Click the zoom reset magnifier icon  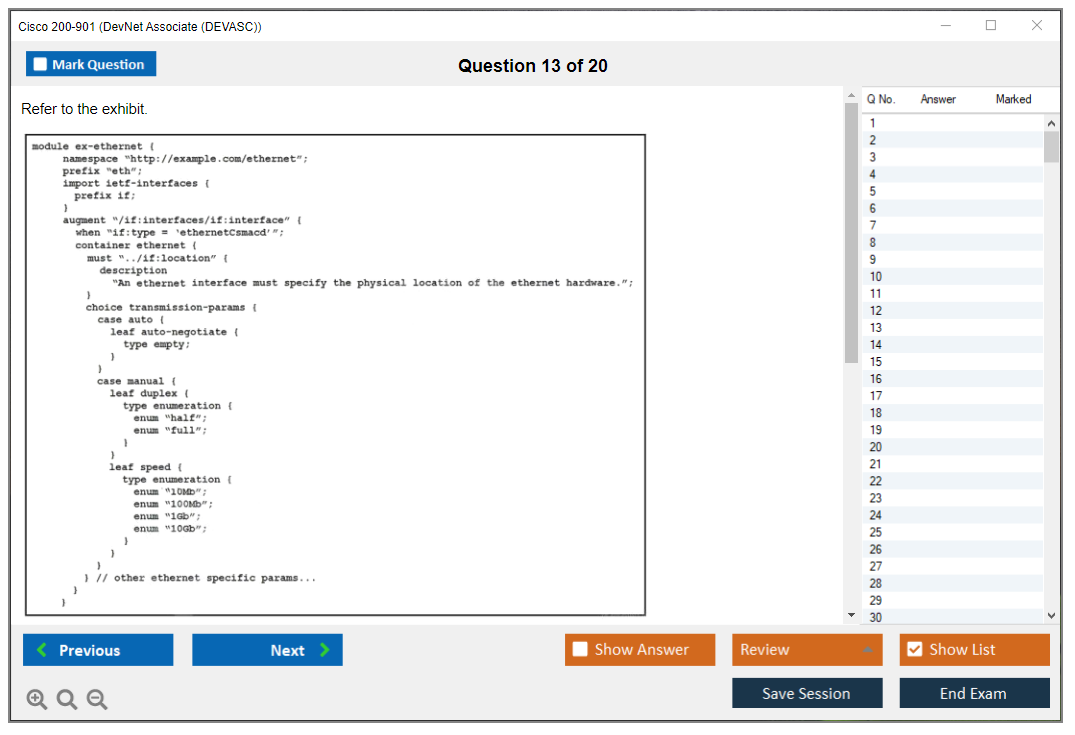[x=67, y=700]
